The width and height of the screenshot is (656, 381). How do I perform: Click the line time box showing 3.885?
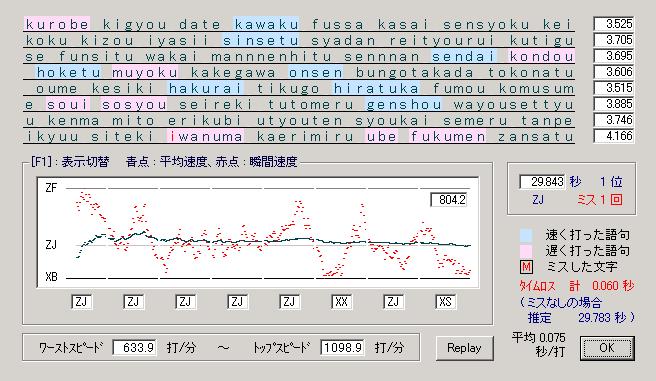click(x=614, y=104)
